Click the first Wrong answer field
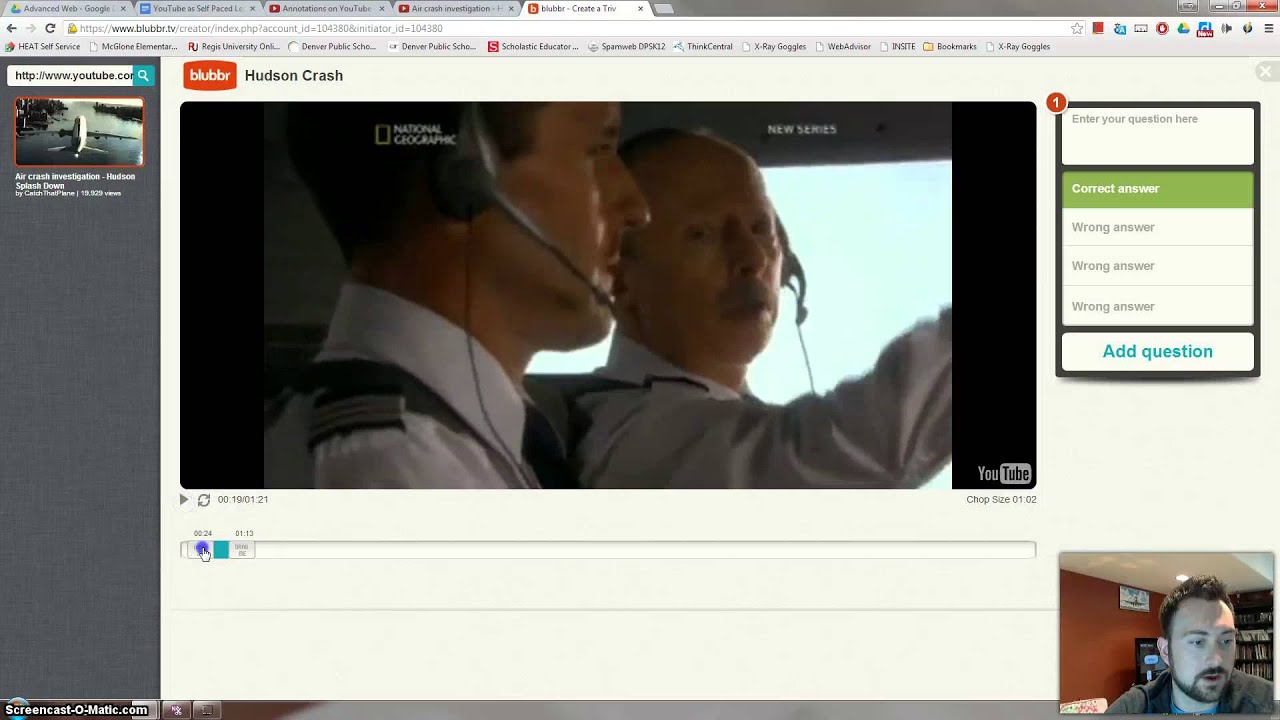Screen dimensions: 1280x720 (1157, 227)
